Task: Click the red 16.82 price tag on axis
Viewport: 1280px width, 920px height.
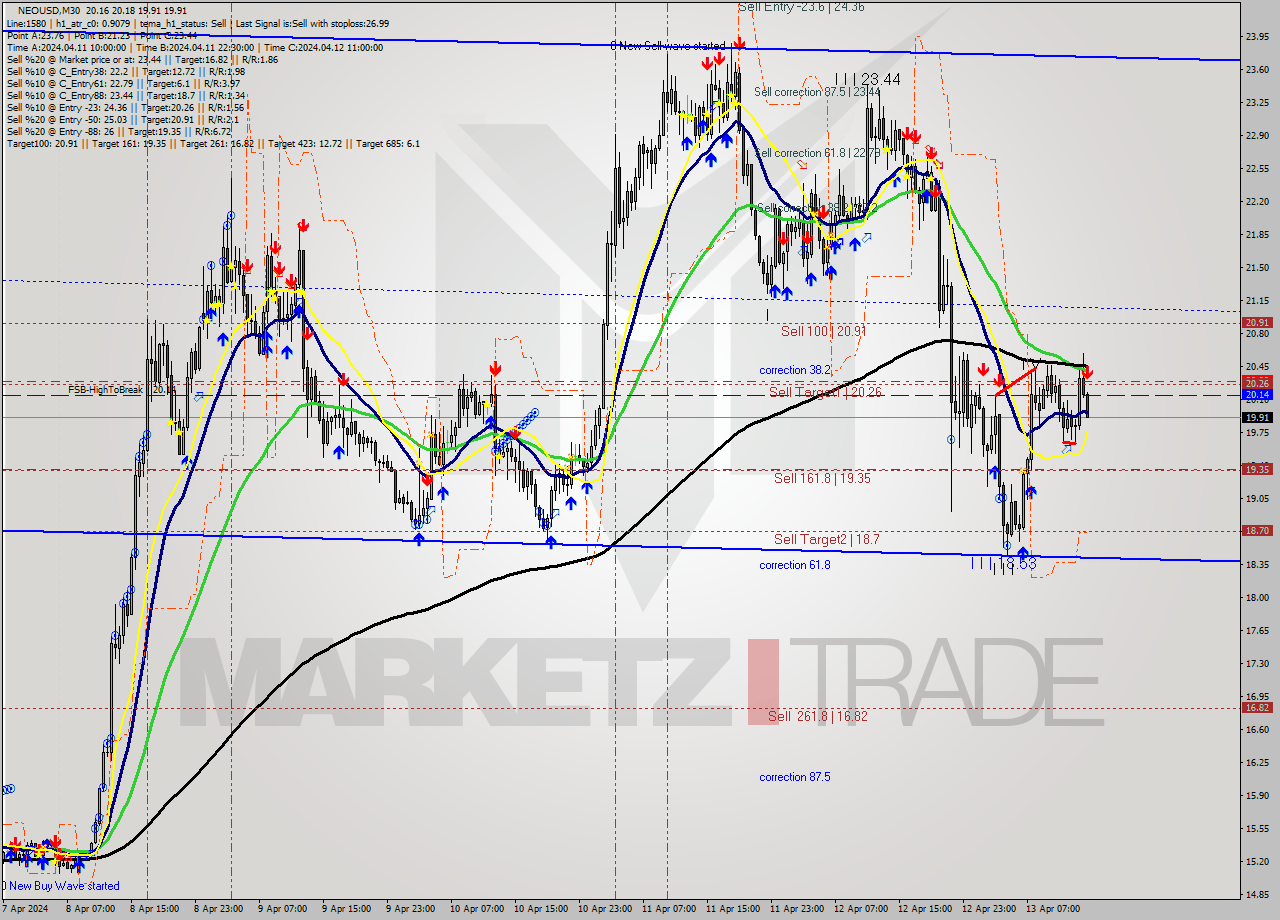Action: tap(1257, 708)
